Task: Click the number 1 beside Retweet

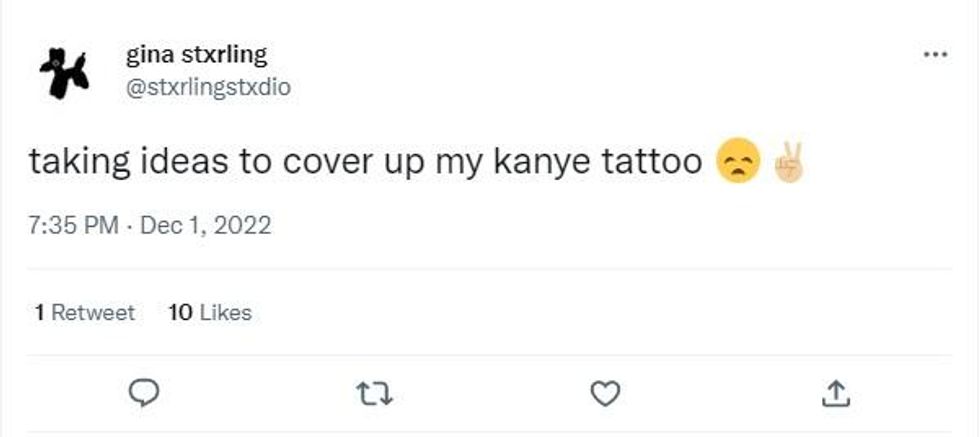Action: 39,313
